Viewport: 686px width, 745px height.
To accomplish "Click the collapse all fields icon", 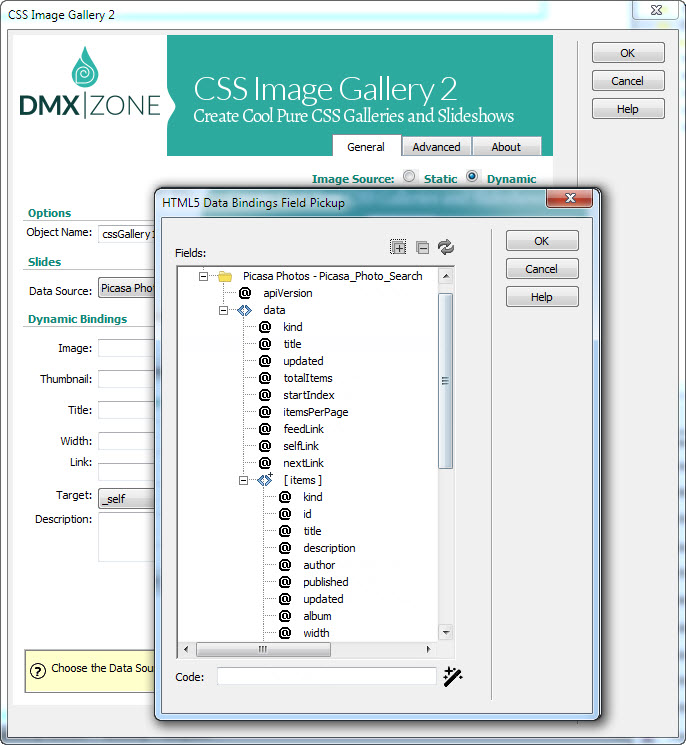I will coord(422,248).
